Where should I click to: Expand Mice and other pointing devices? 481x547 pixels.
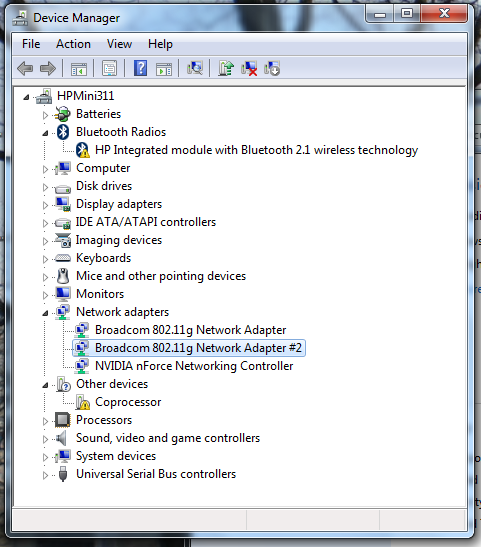[45, 277]
